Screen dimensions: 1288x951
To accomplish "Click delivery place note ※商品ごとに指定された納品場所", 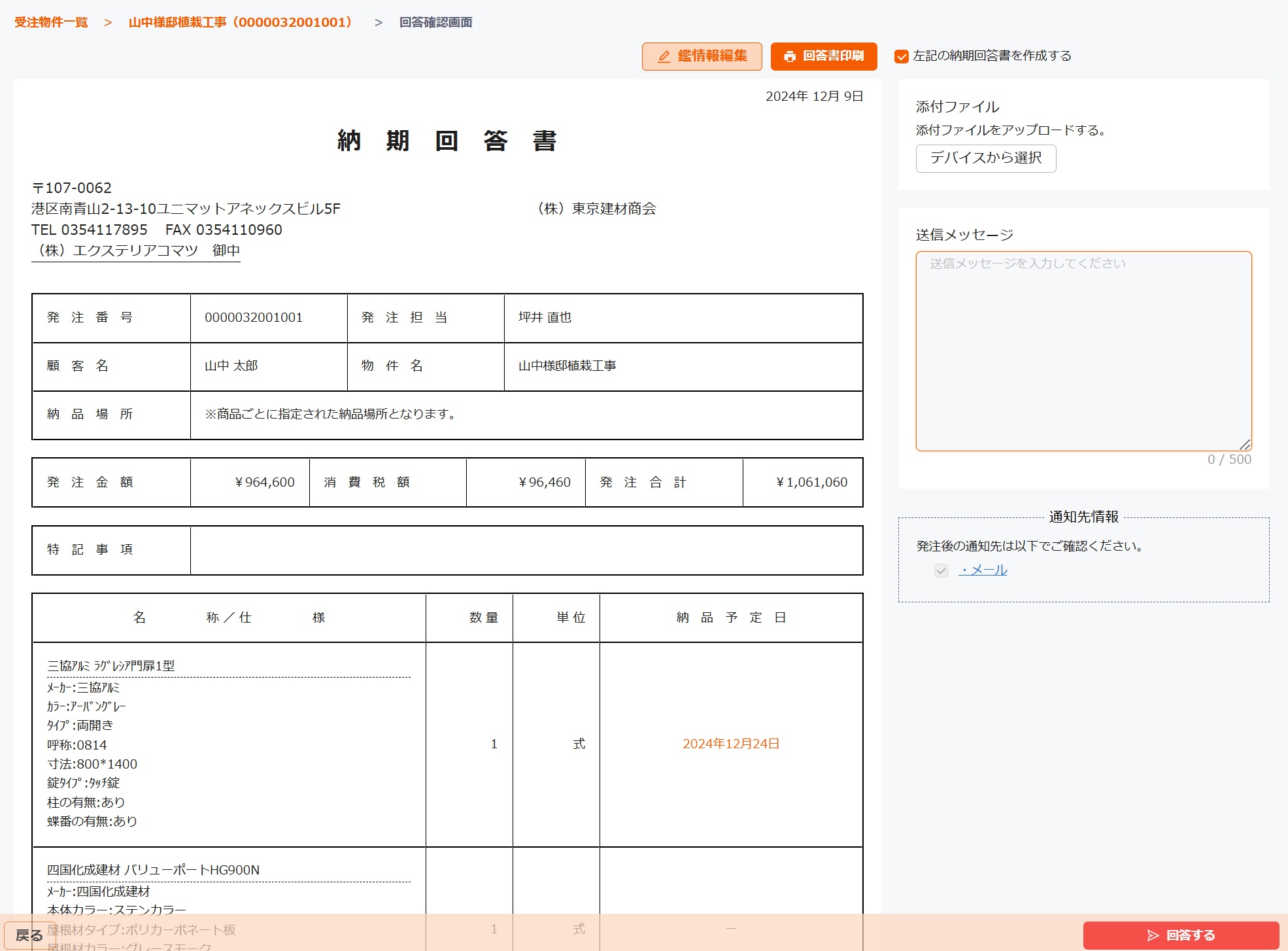I will (x=331, y=415).
